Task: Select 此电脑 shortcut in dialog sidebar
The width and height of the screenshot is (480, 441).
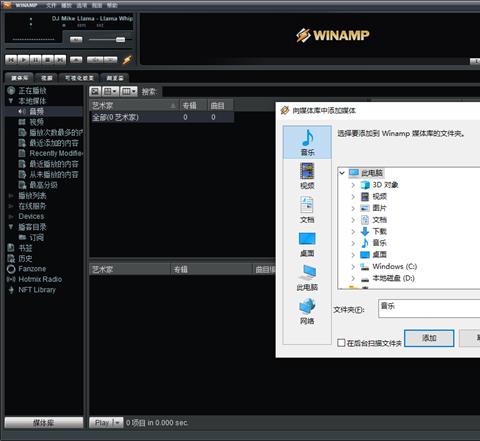Action: pyautogui.click(x=307, y=278)
